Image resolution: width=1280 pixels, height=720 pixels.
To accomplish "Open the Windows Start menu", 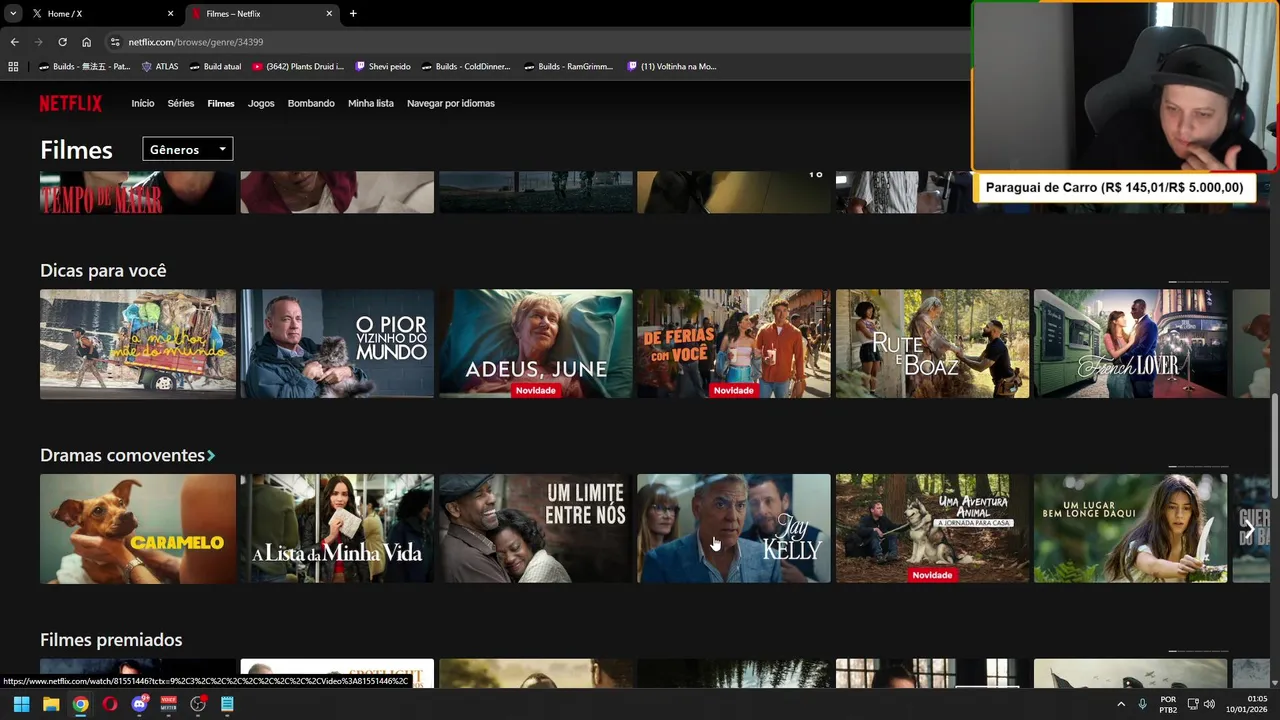I will (x=21, y=704).
